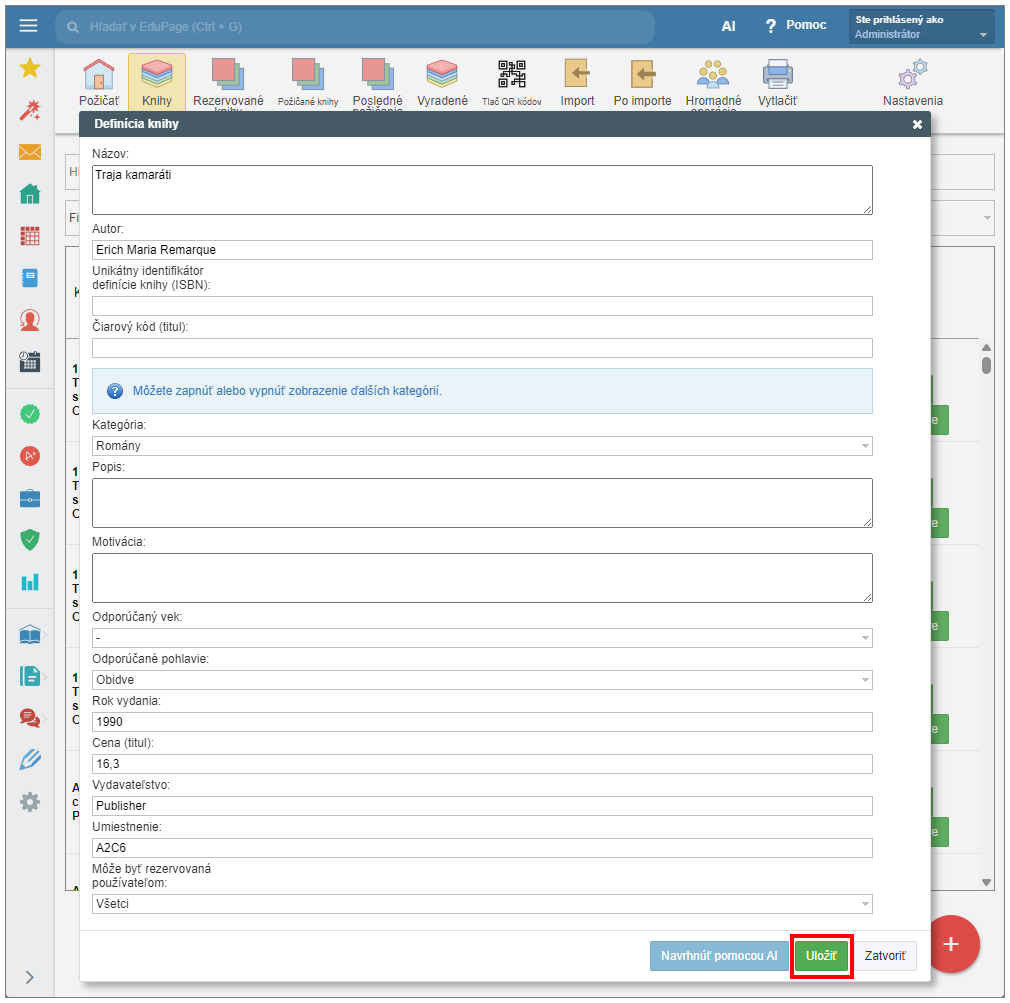Open Hromadné operácie icon
Viewport: 1010px width, 1003px height.
(713, 76)
